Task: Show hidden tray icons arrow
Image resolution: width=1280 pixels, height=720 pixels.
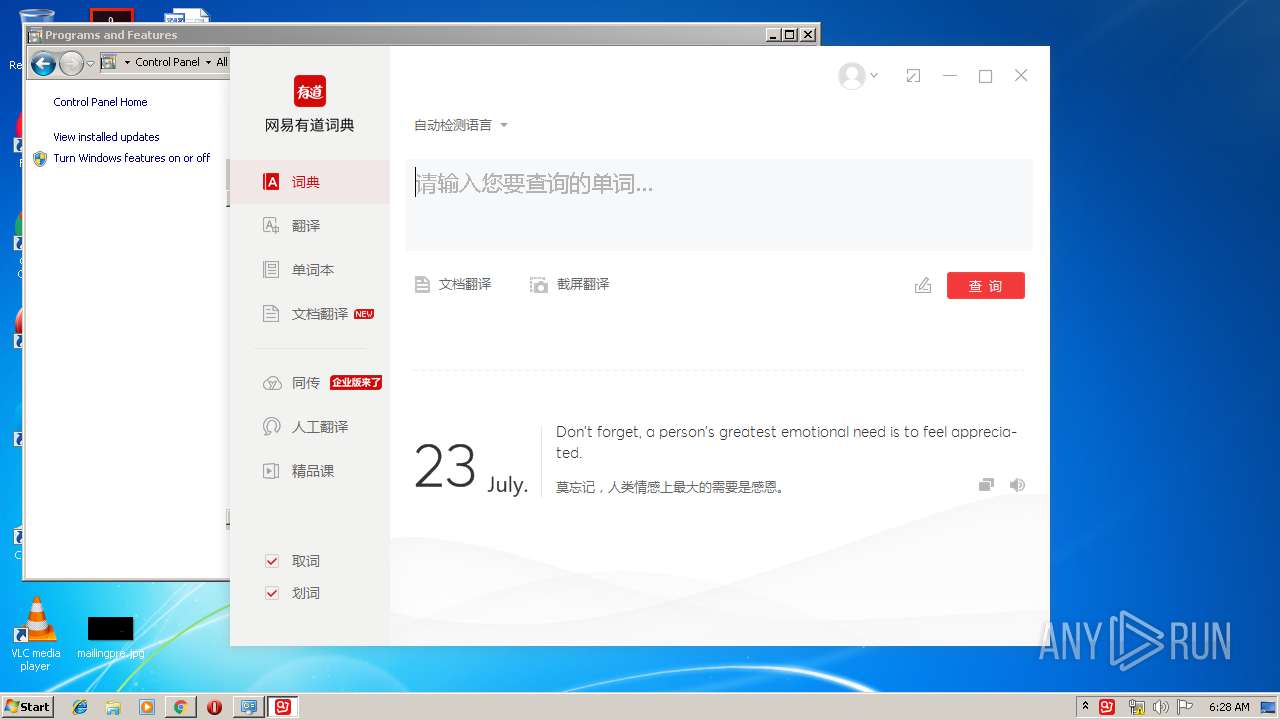Action: tap(1085, 707)
